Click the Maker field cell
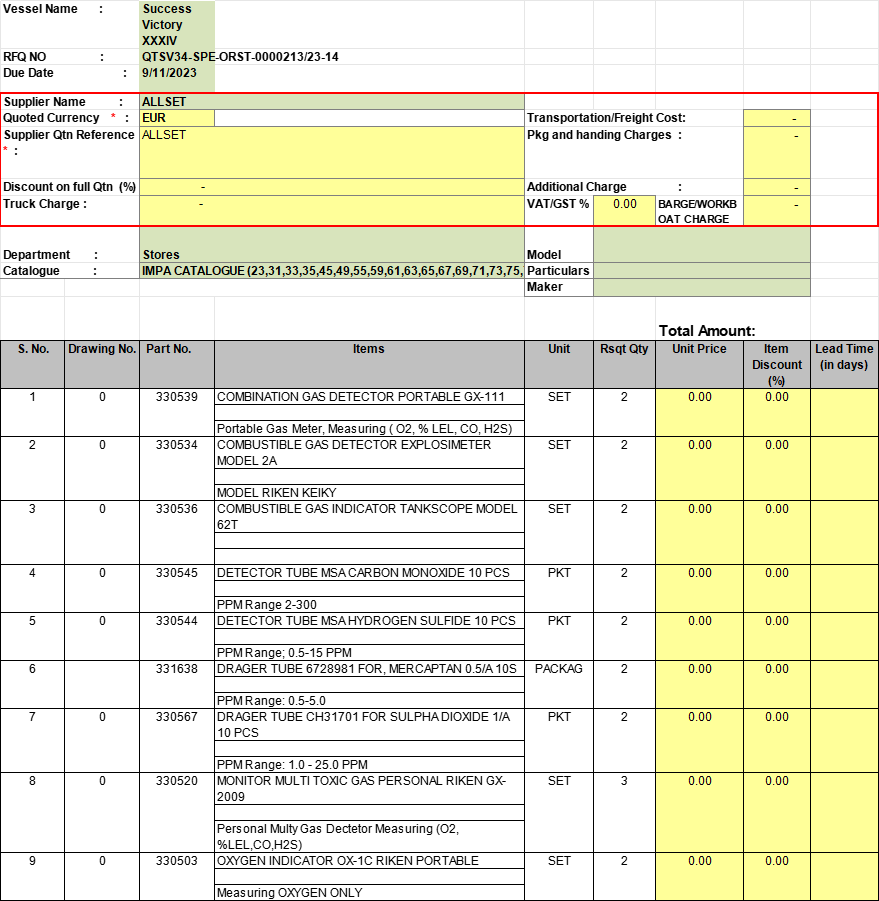The image size is (879, 901). (701, 288)
